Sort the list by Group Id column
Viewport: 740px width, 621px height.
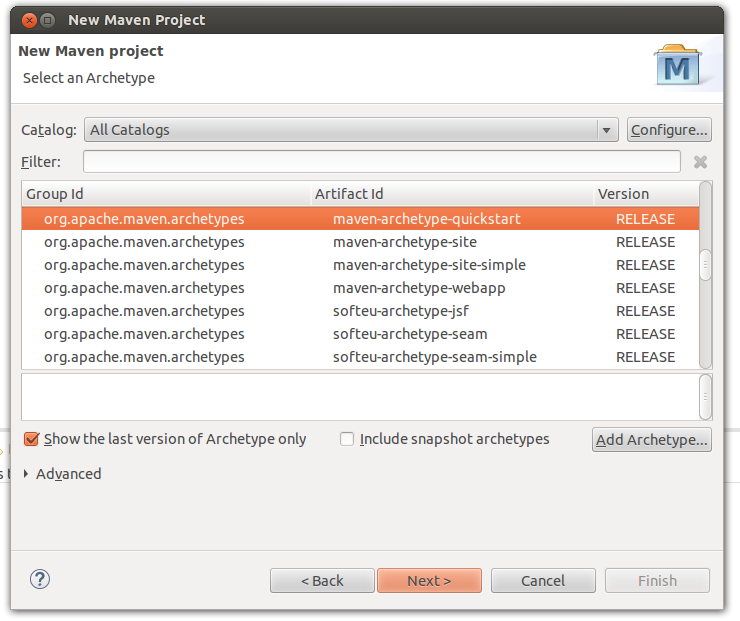tap(166, 194)
